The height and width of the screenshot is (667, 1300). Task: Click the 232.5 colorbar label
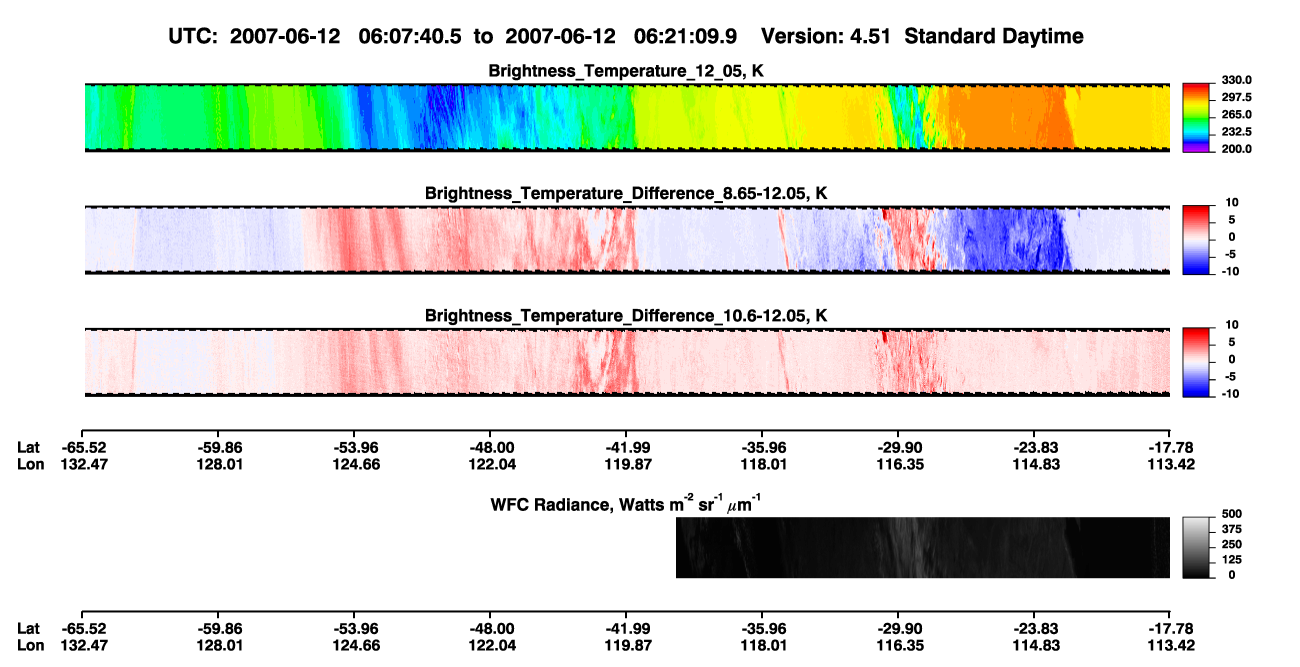[1235, 131]
